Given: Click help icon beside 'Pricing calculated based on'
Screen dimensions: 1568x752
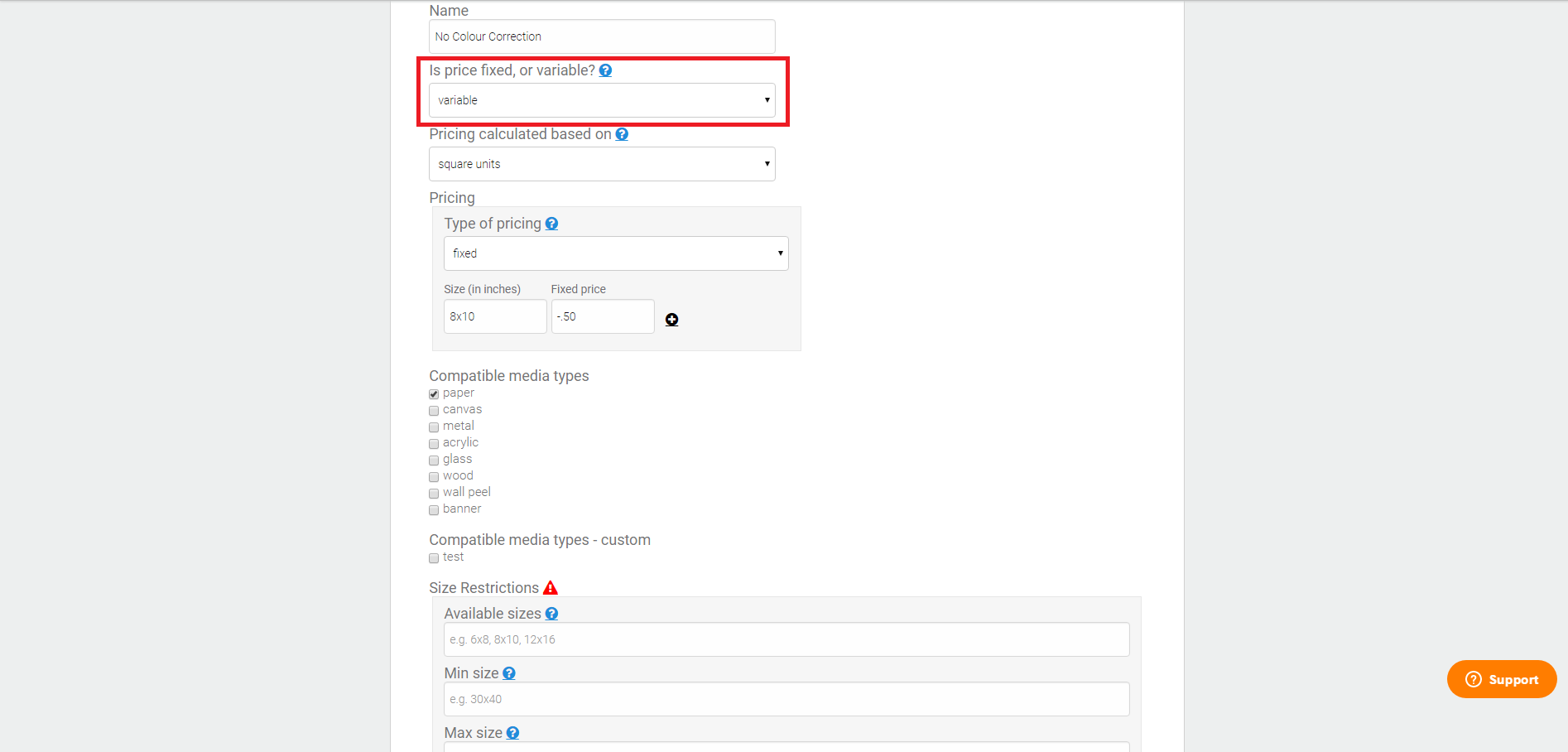Looking at the screenshot, I should point(622,134).
